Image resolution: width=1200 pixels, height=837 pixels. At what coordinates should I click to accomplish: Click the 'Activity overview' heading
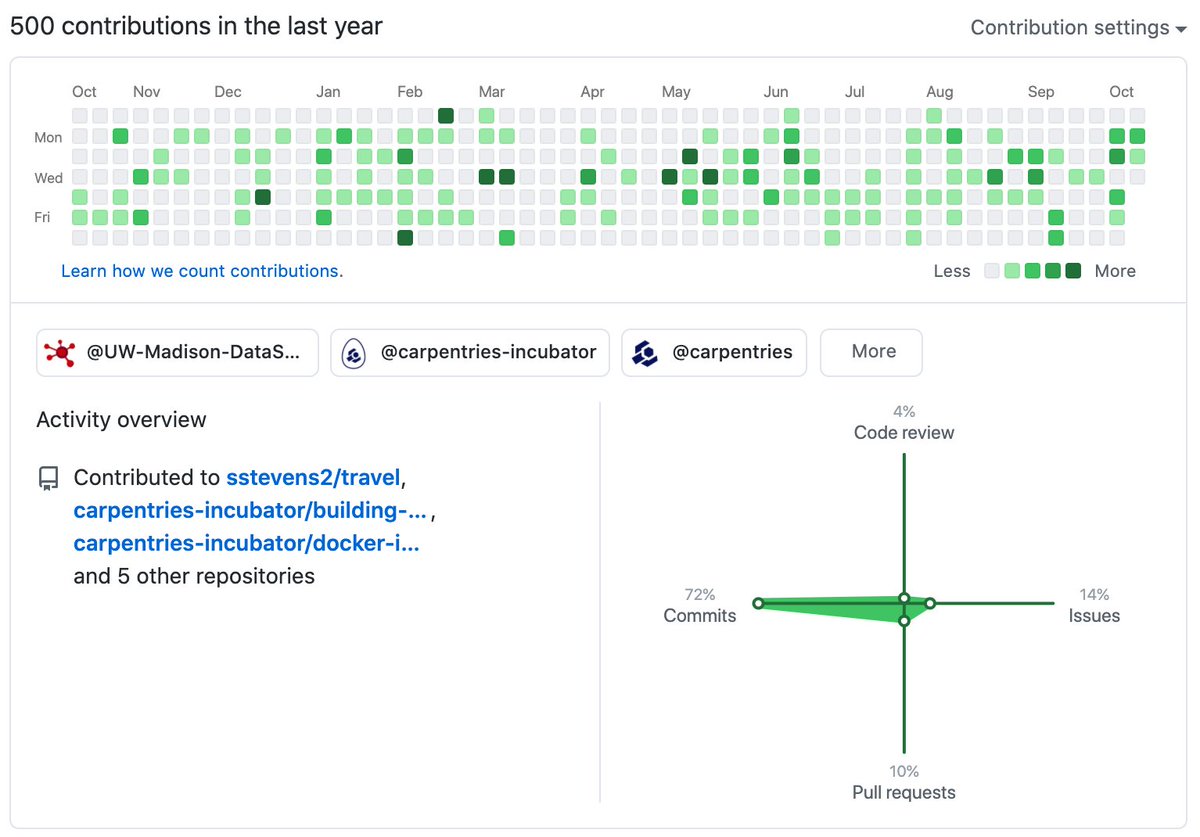tap(121, 420)
